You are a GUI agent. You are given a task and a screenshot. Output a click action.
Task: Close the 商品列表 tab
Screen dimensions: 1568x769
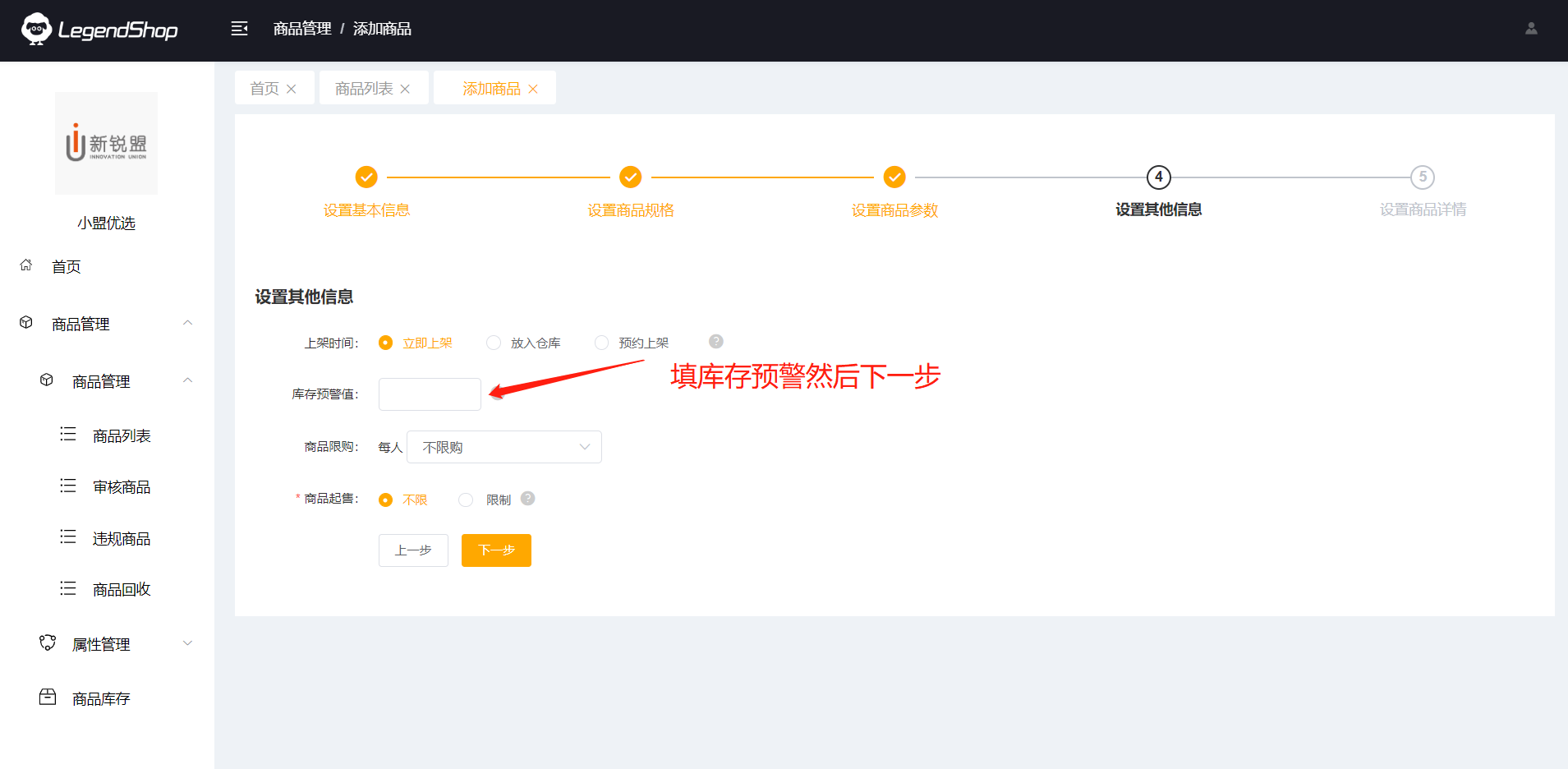click(x=405, y=89)
